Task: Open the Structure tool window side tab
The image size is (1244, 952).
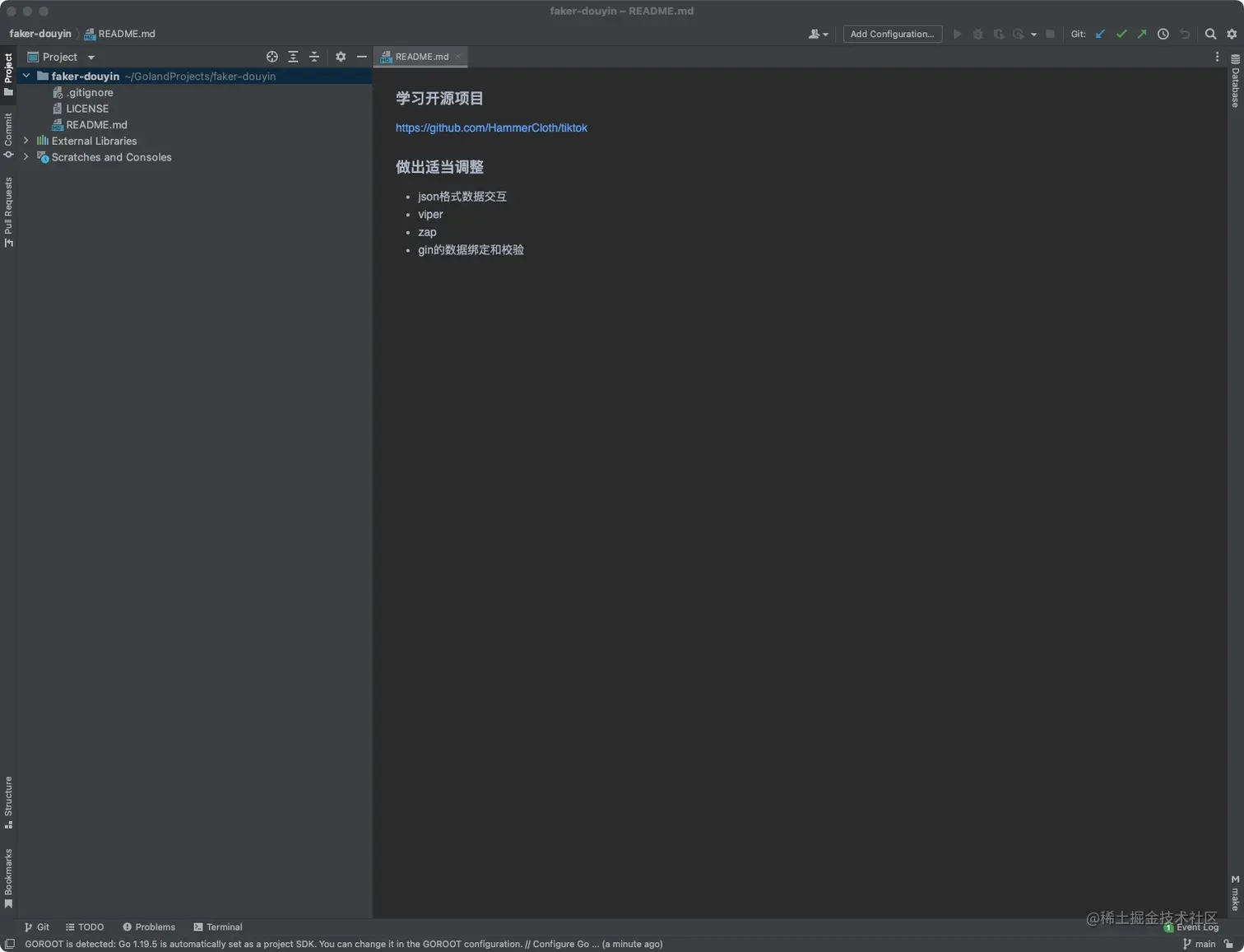Action: click(8, 802)
